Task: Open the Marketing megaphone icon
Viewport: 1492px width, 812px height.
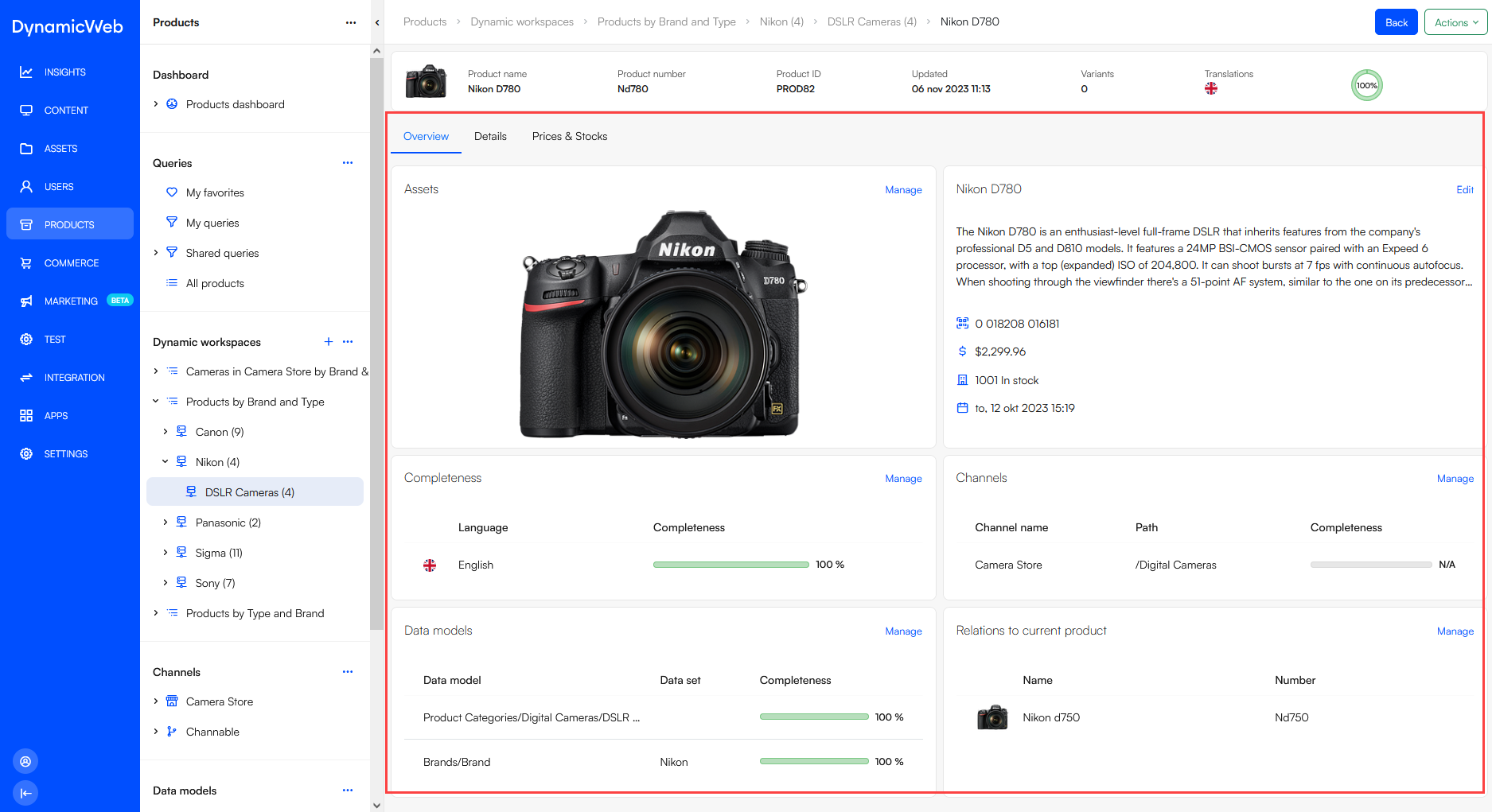Action: click(x=26, y=301)
